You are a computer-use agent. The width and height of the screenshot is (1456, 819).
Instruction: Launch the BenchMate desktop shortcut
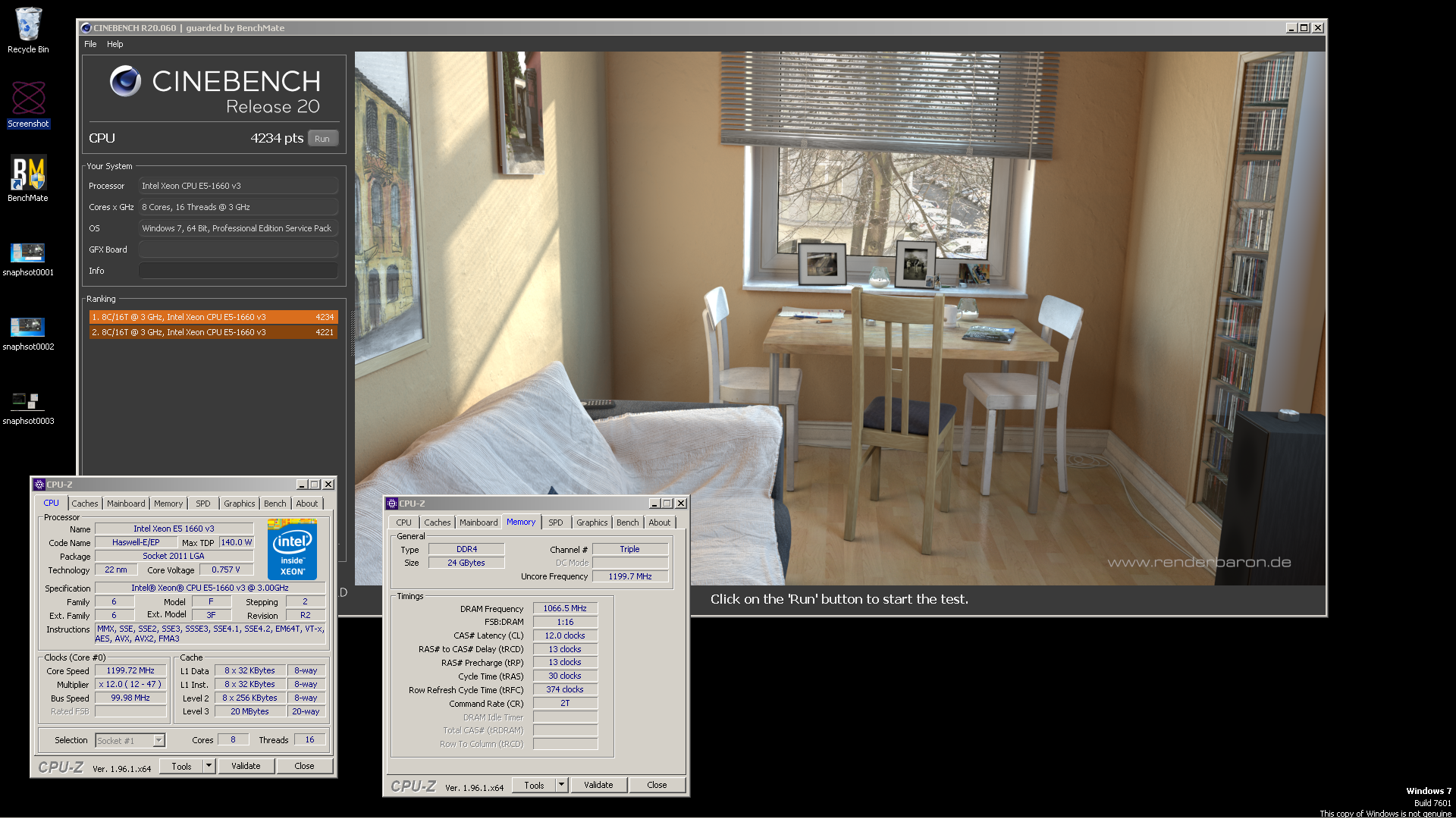[28, 179]
